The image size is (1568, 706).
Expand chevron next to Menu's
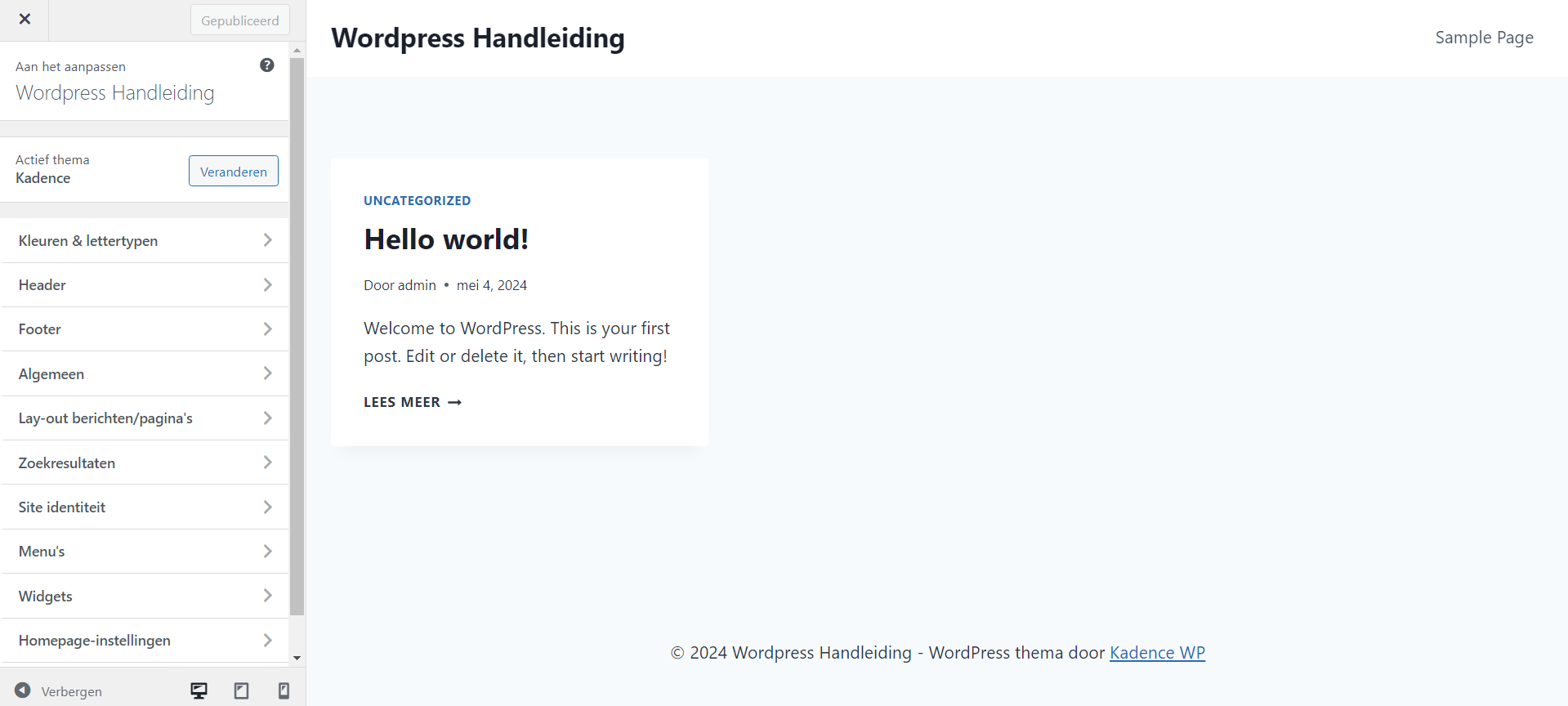point(267,551)
